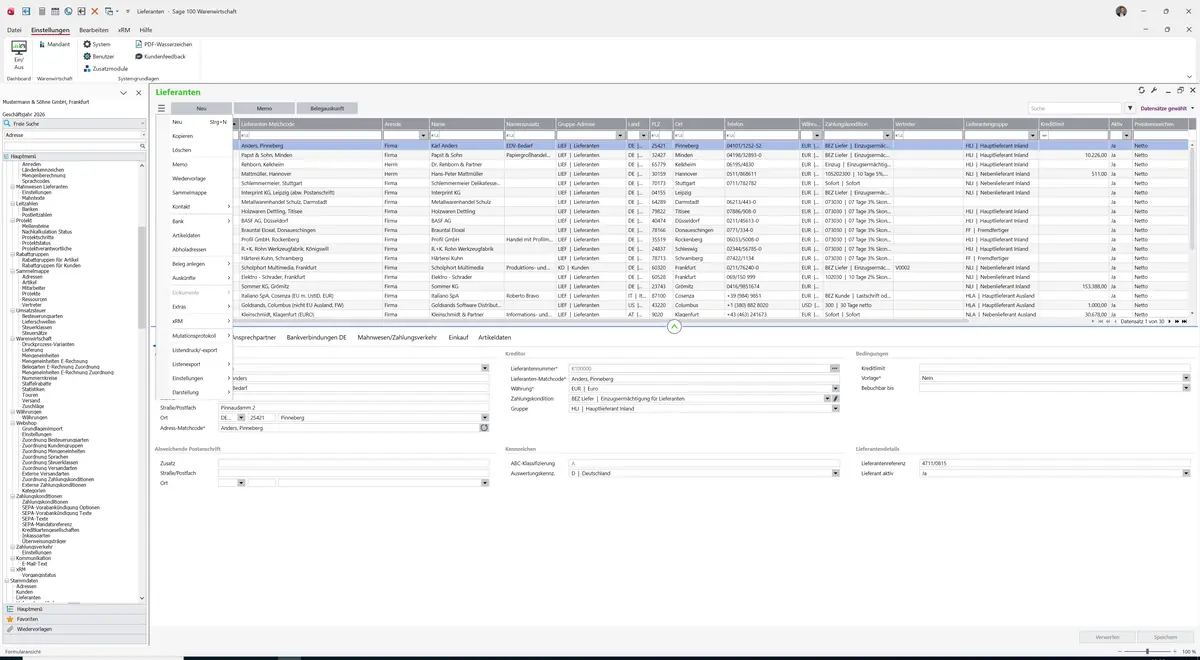This screenshot has width=1200, height=660.
Task: Open the Favoriten section in the sidebar
Action: (x=75, y=619)
